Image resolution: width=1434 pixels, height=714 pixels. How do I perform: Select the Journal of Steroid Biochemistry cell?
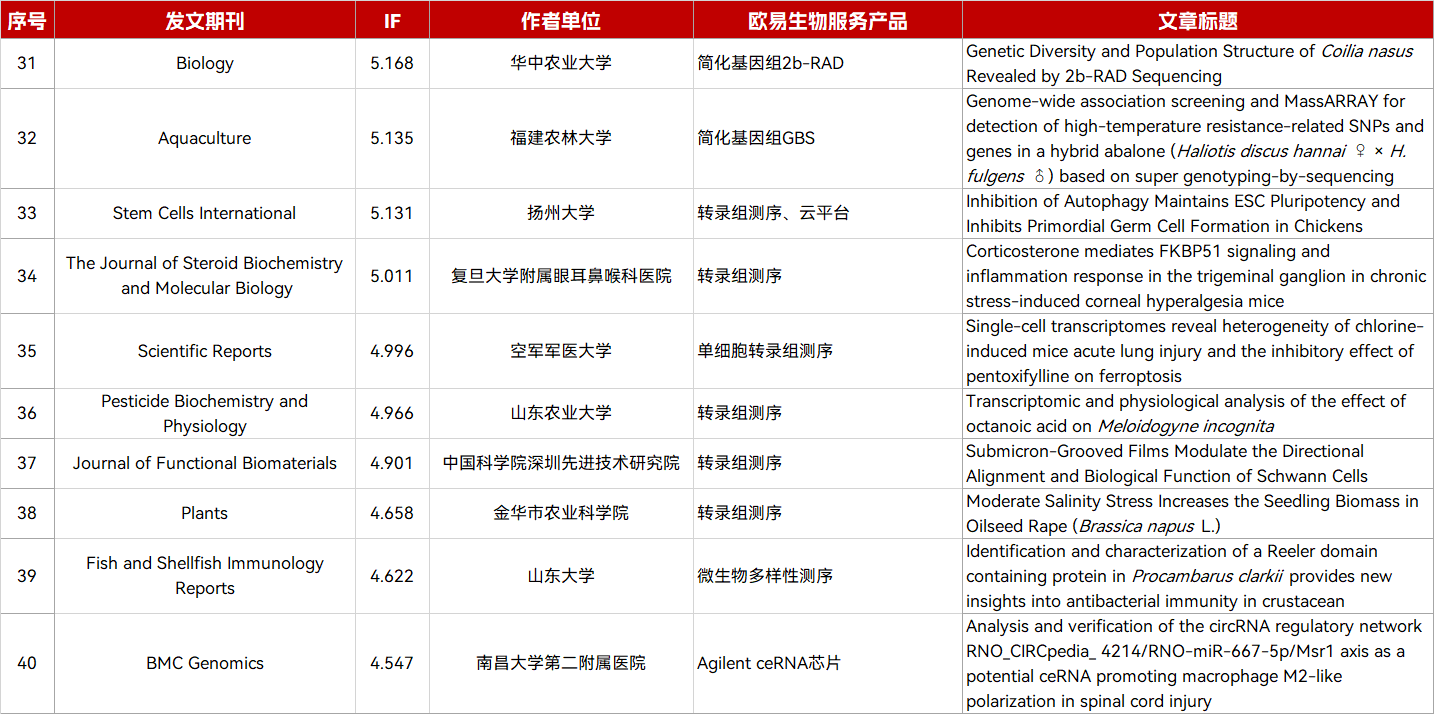(205, 276)
